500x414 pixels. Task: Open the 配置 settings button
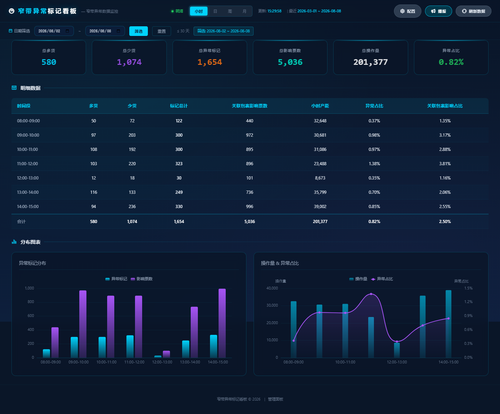[408, 11]
